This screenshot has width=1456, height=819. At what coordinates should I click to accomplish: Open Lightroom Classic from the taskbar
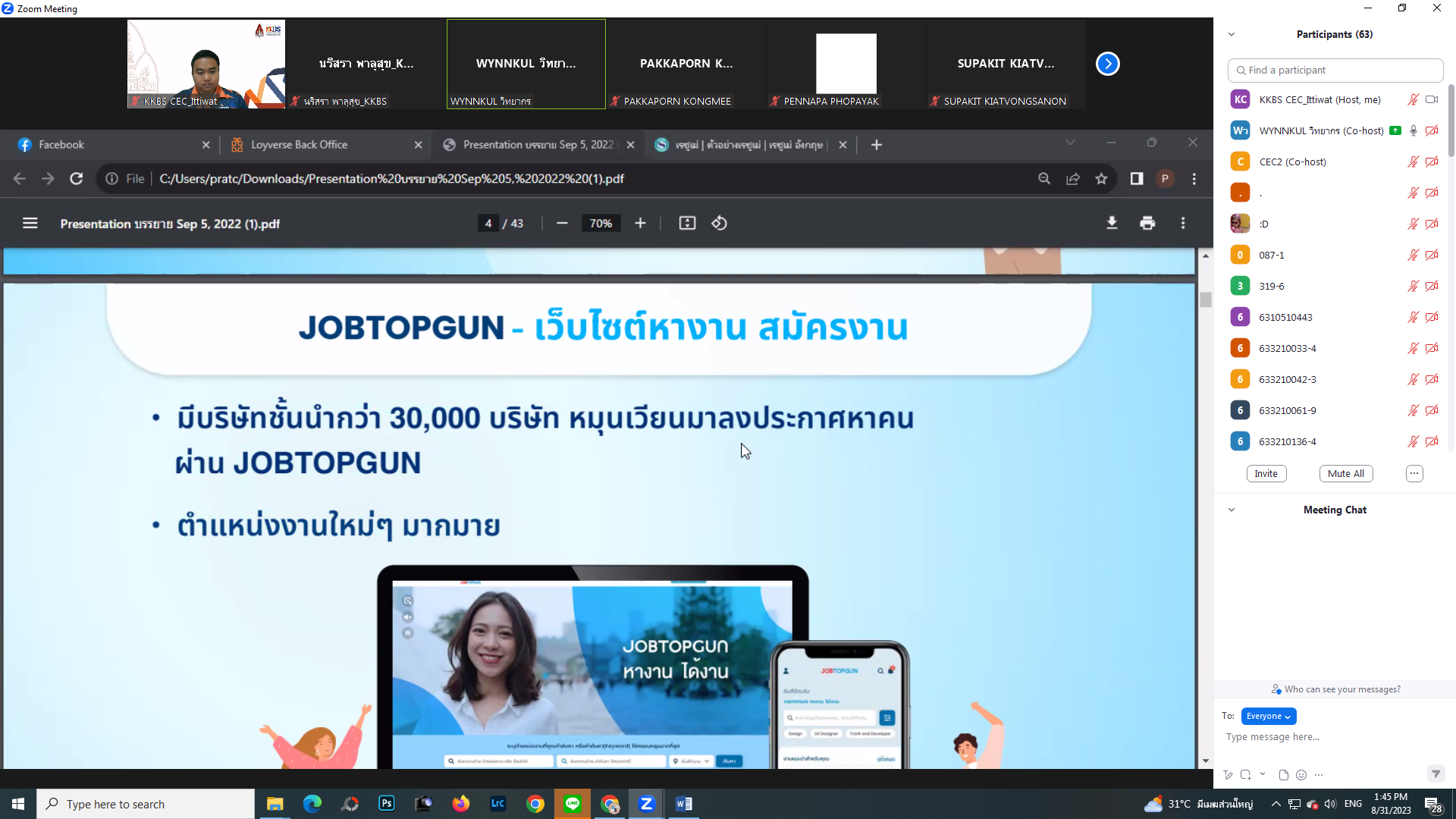pyautogui.click(x=498, y=804)
